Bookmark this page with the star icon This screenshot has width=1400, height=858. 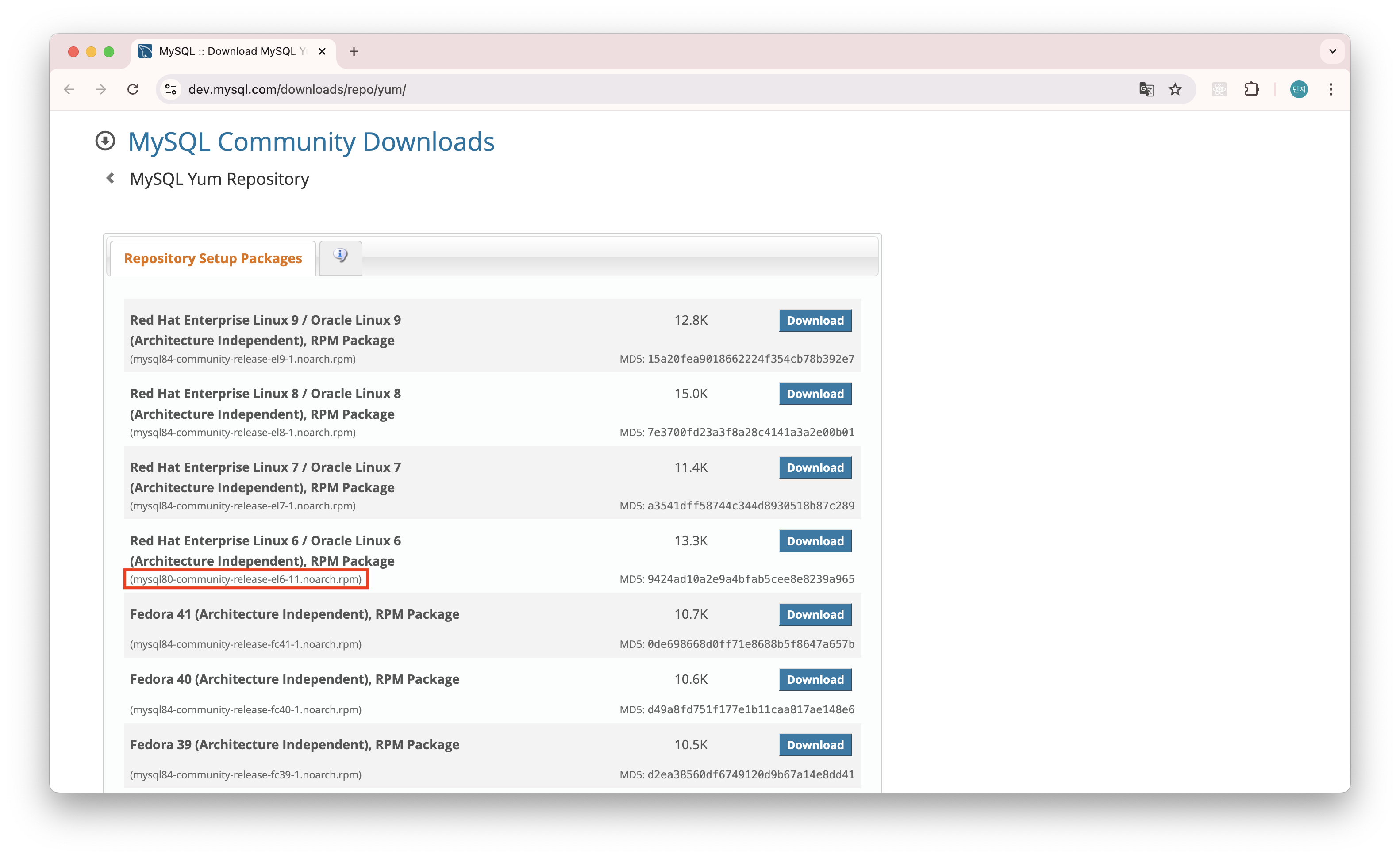coord(1175,90)
